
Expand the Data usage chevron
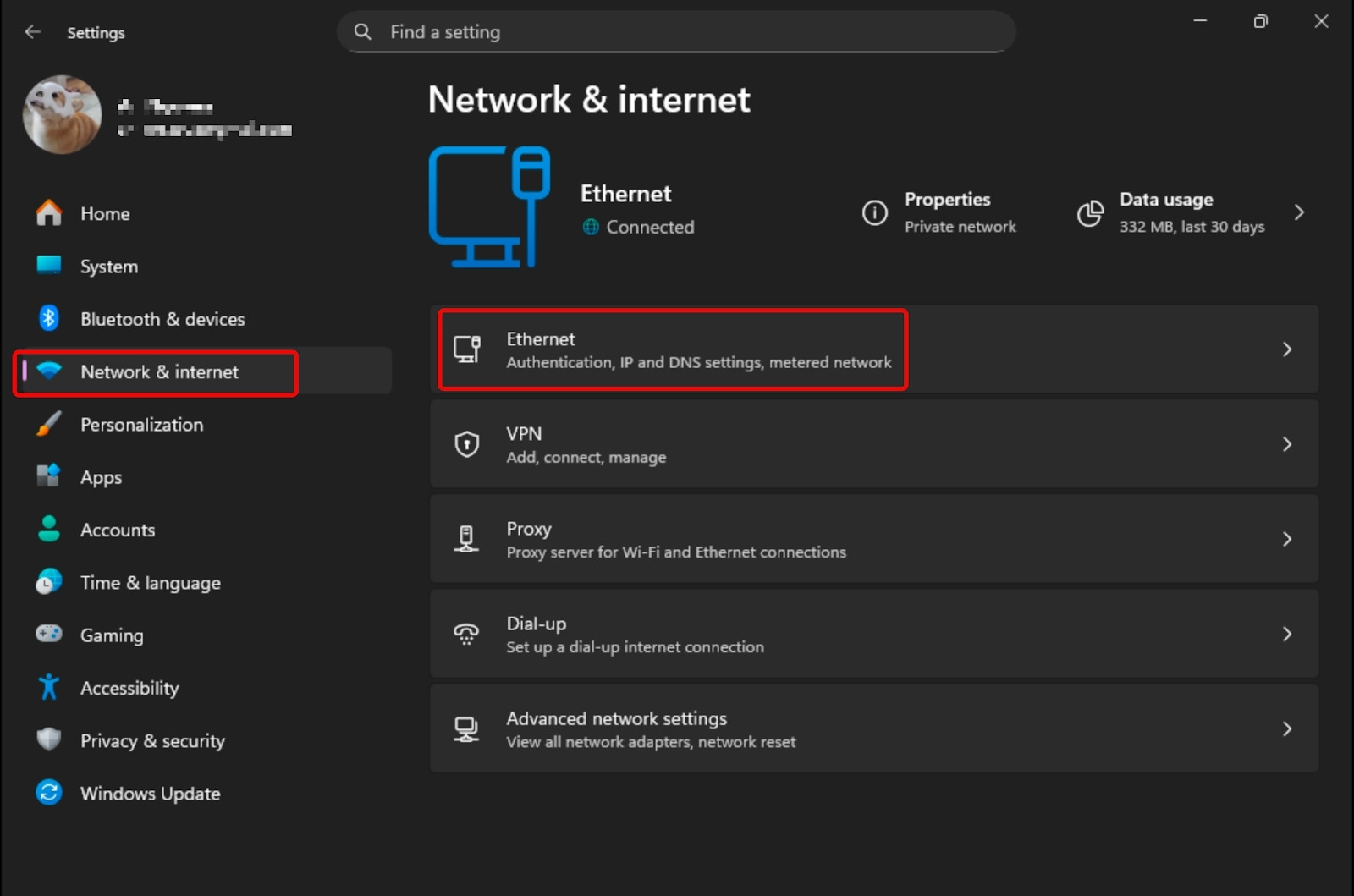point(1300,212)
